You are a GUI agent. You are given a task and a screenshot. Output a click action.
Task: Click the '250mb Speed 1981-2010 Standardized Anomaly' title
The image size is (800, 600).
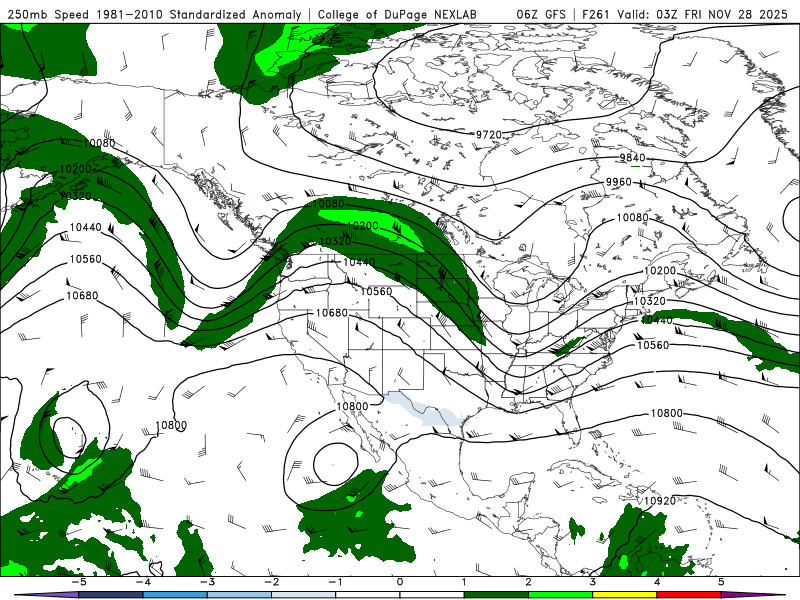click(x=154, y=14)
